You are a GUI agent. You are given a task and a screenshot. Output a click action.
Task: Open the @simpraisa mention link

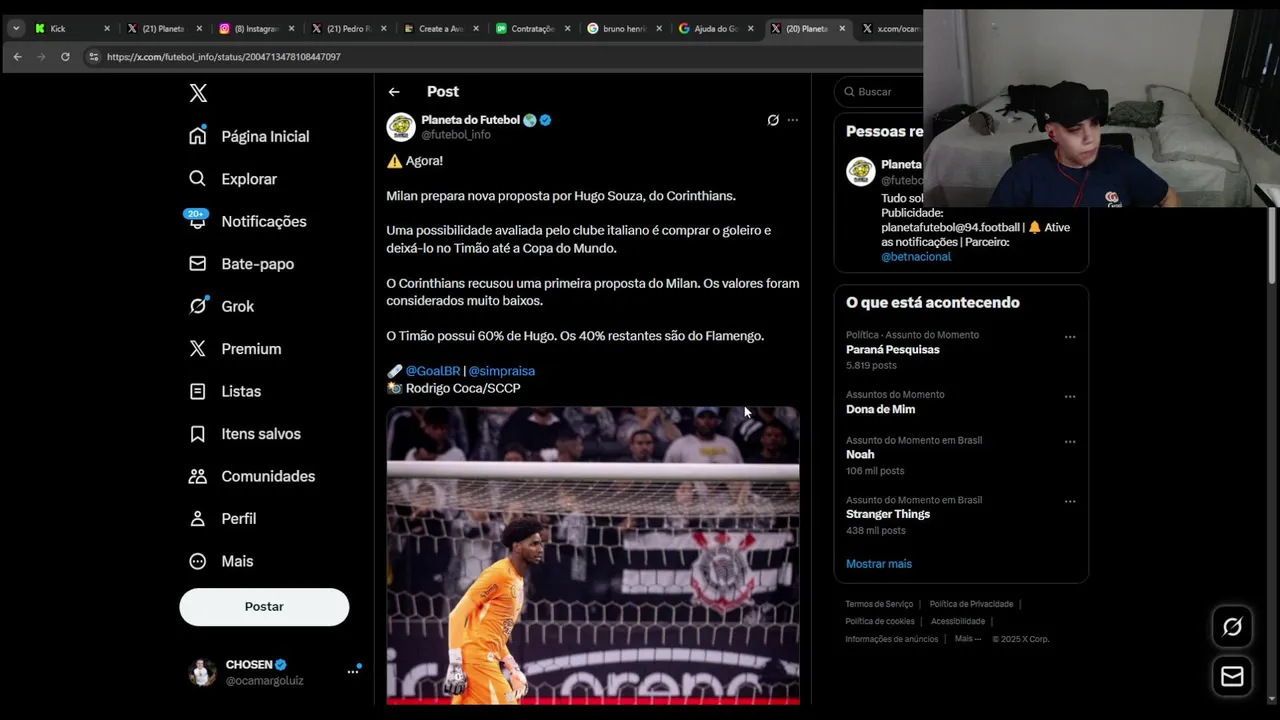click(502, 371)
